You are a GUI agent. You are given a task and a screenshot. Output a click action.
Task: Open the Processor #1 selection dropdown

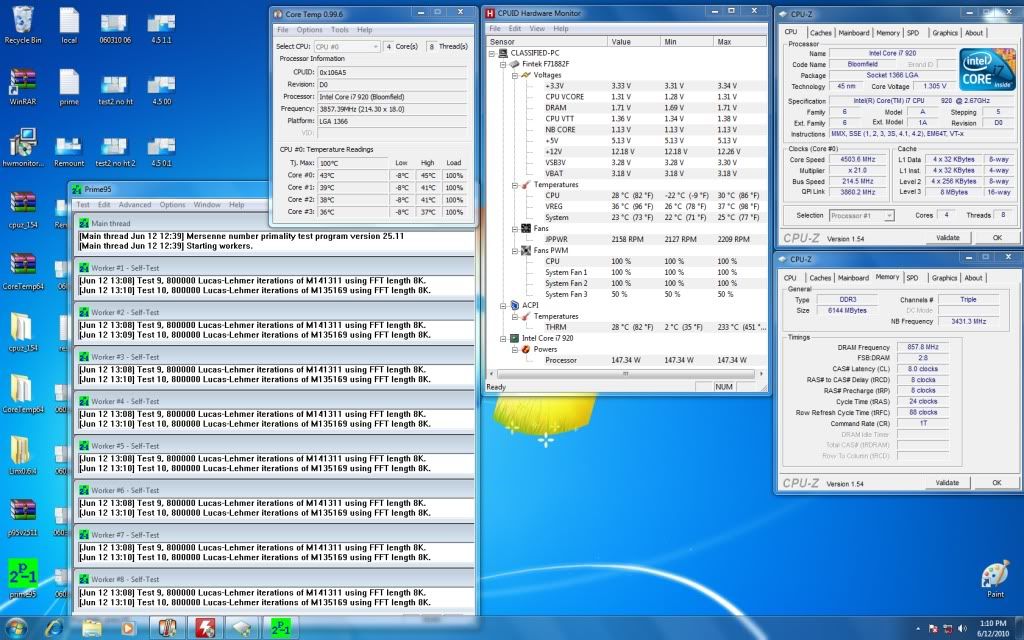(x=860, y=215)
